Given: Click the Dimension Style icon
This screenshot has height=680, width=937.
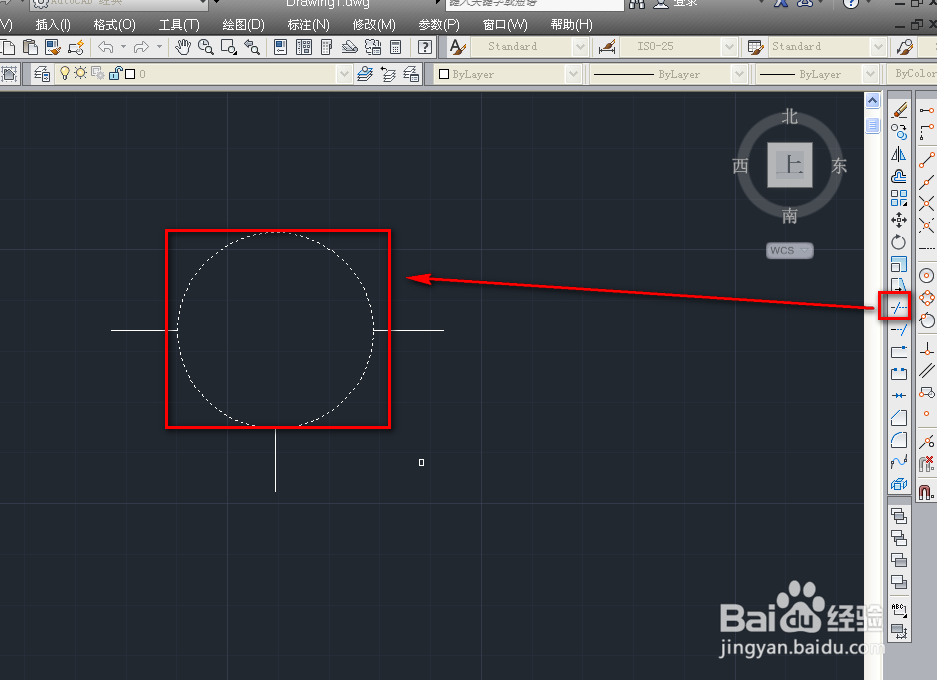Looking at the screenshot, I should tap(607, 47).
